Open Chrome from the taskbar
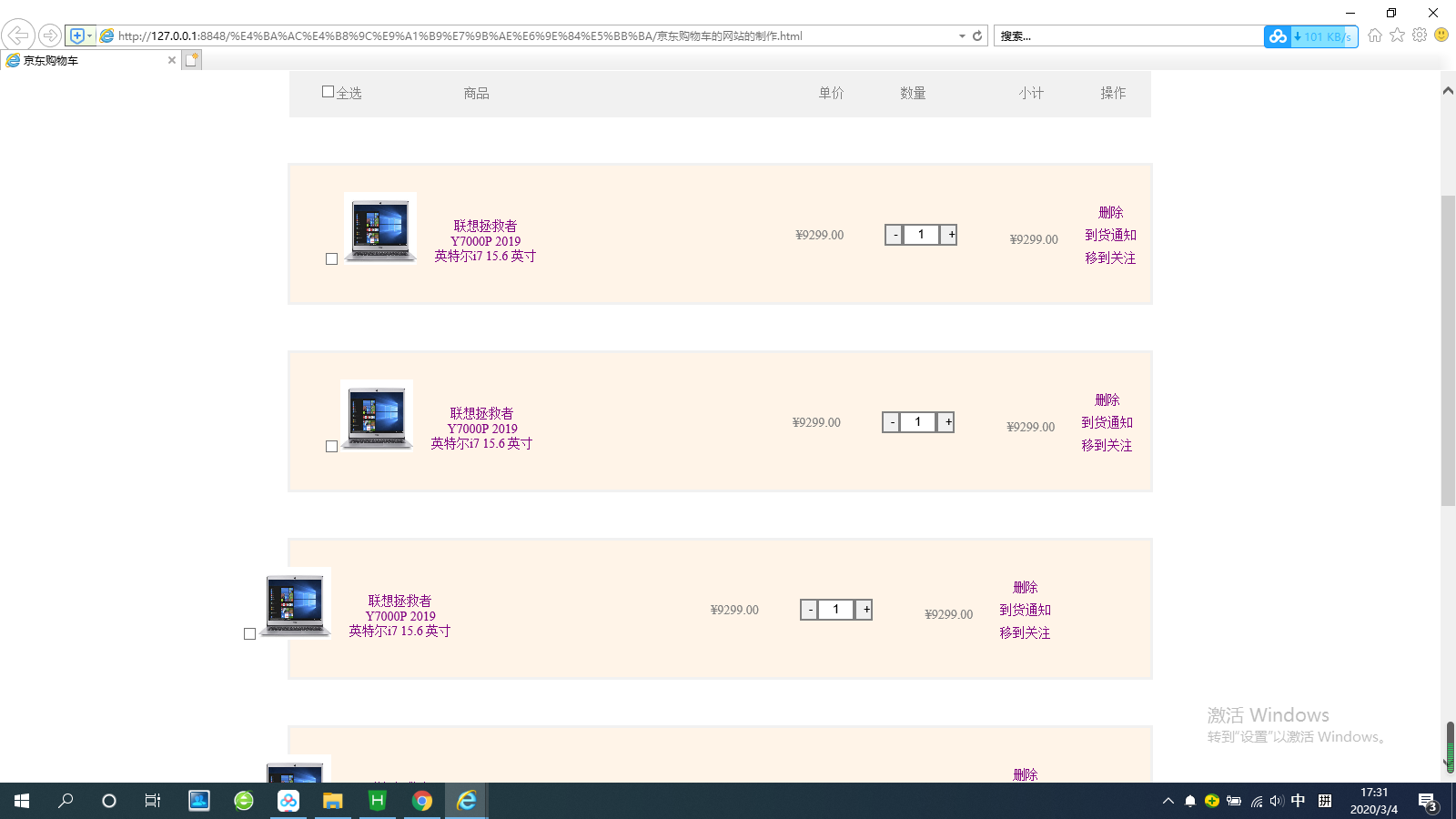The image size is (1456, 819). (x=421, y=801)
